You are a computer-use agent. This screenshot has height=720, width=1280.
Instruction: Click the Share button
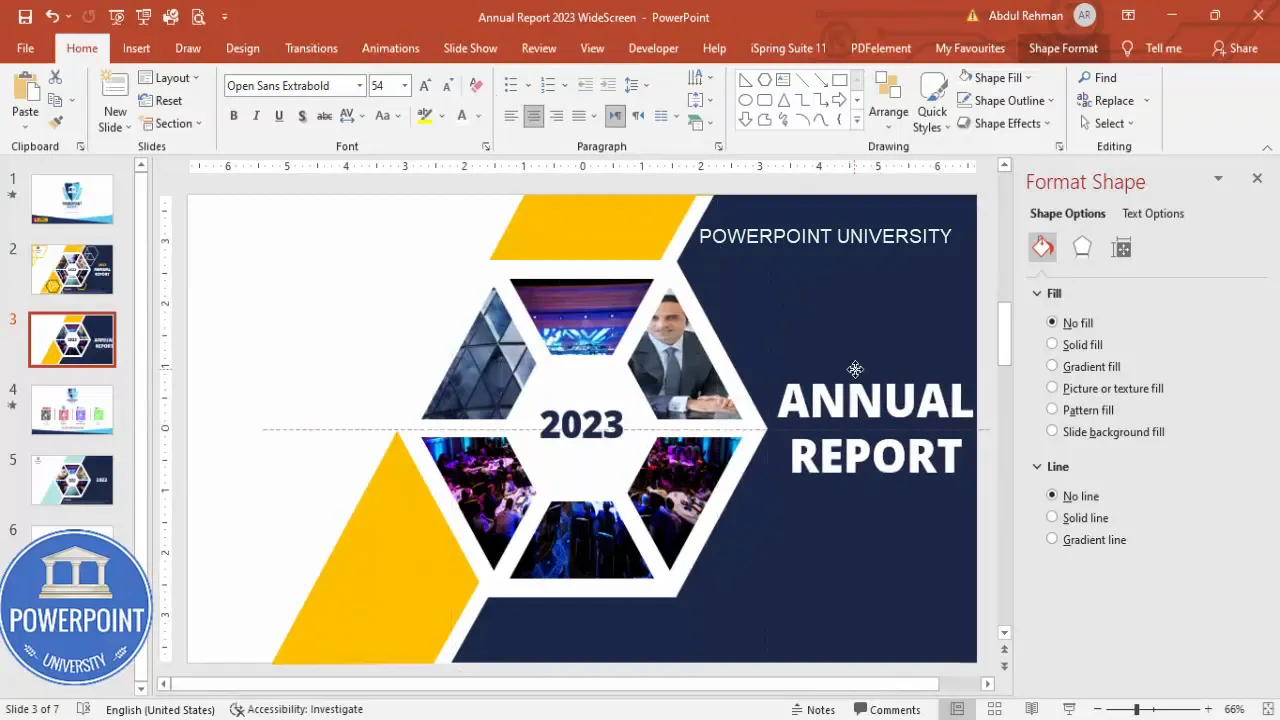pos(1234,48)
